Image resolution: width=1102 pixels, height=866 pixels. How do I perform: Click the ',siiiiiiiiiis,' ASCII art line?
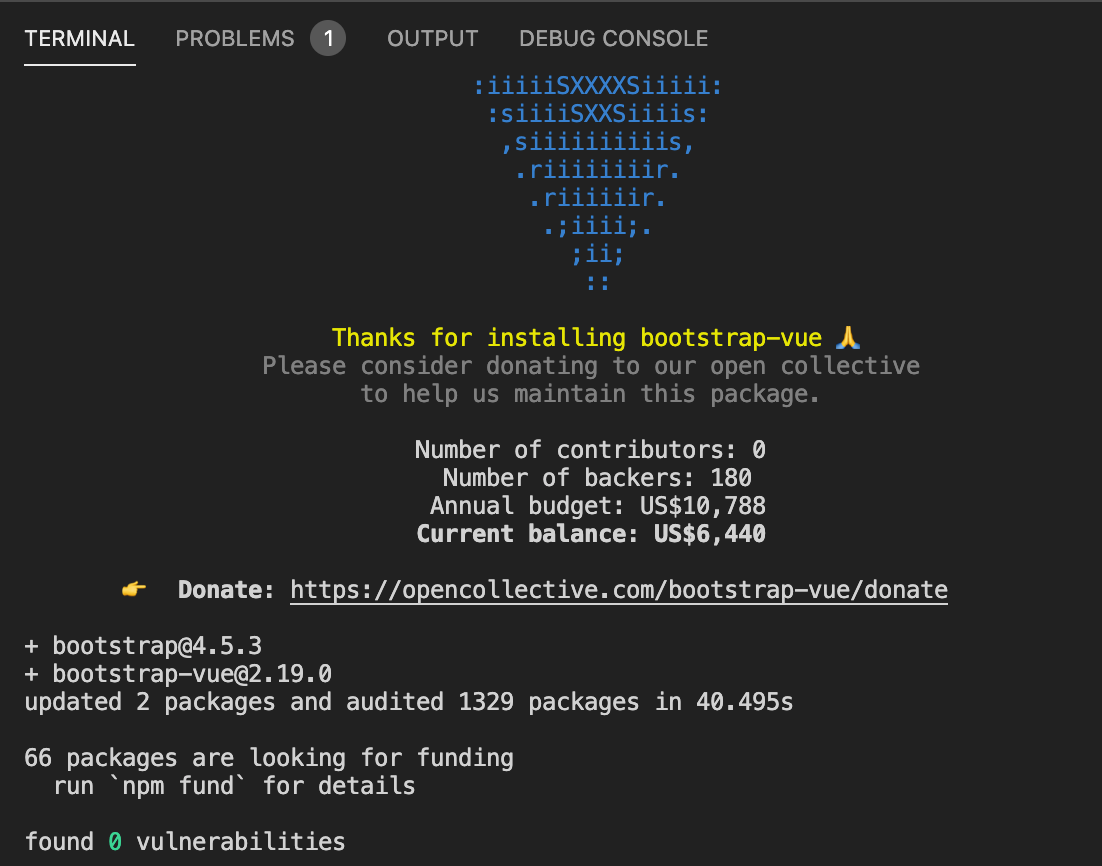click(x=597, y=142)
